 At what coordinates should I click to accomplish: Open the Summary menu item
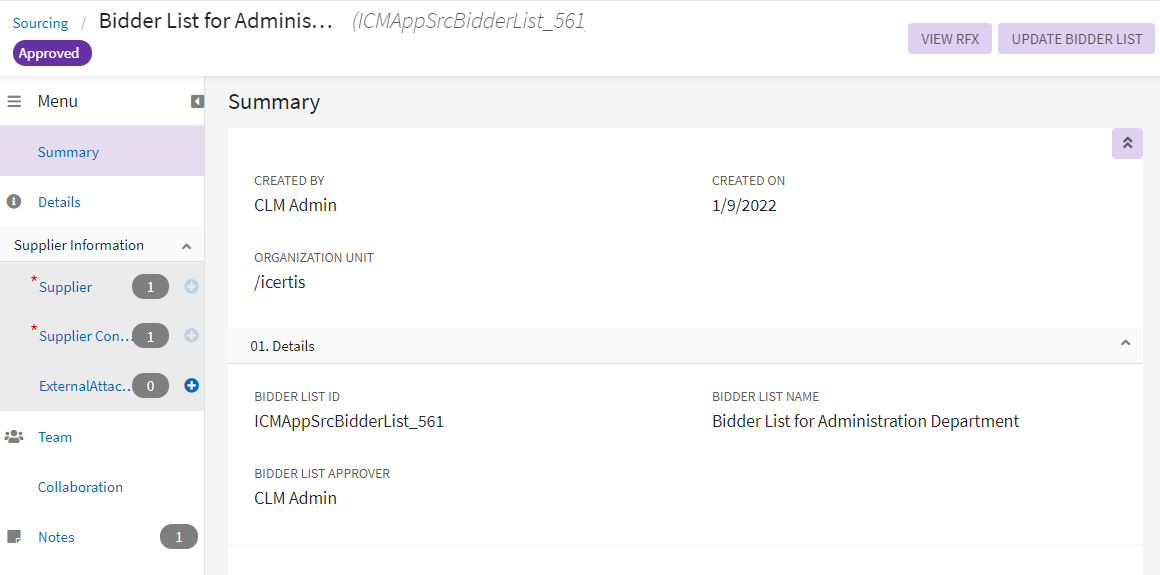tap(68, 152)
